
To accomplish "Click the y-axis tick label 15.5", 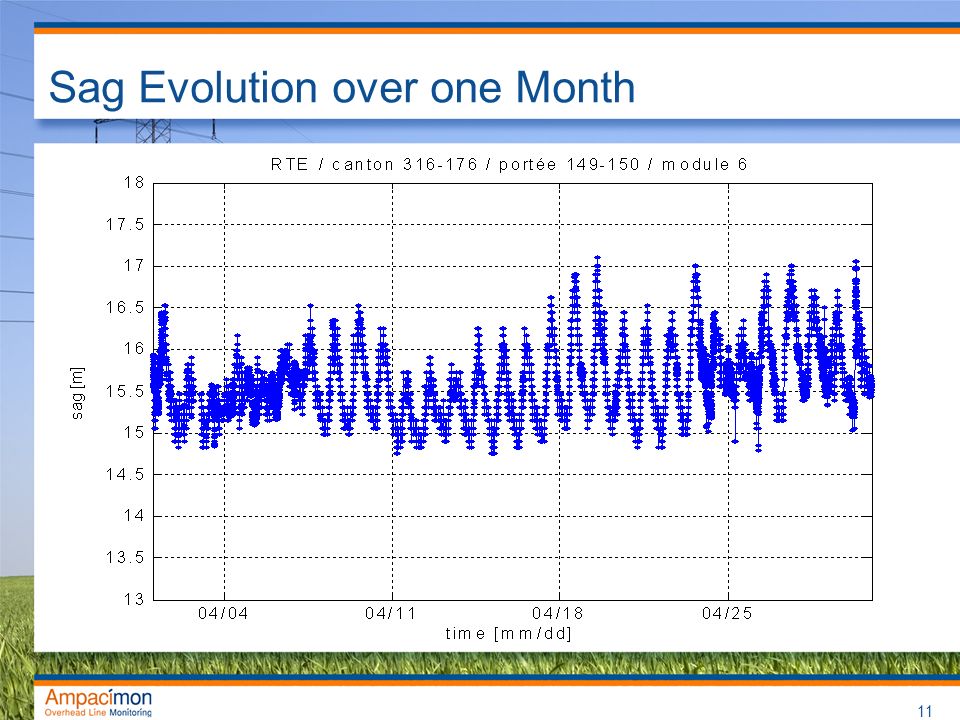I will pyautogui.click(x=126, y=391).
